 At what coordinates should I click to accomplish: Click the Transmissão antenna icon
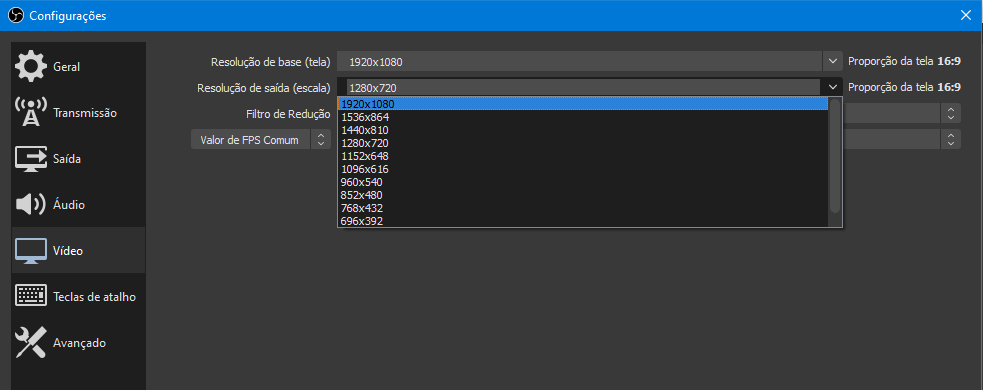pyautogui.click(x=30, y=112)
